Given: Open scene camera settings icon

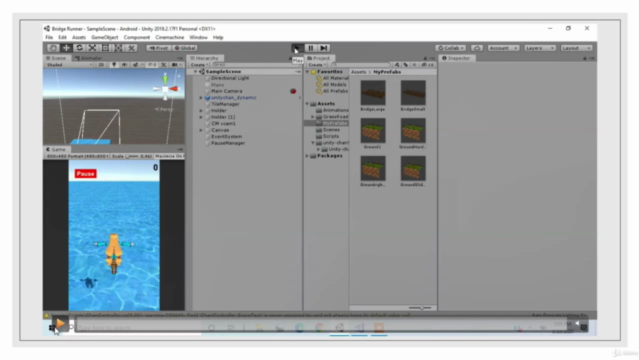Looking at the screenshot, I should click(175, 65).
